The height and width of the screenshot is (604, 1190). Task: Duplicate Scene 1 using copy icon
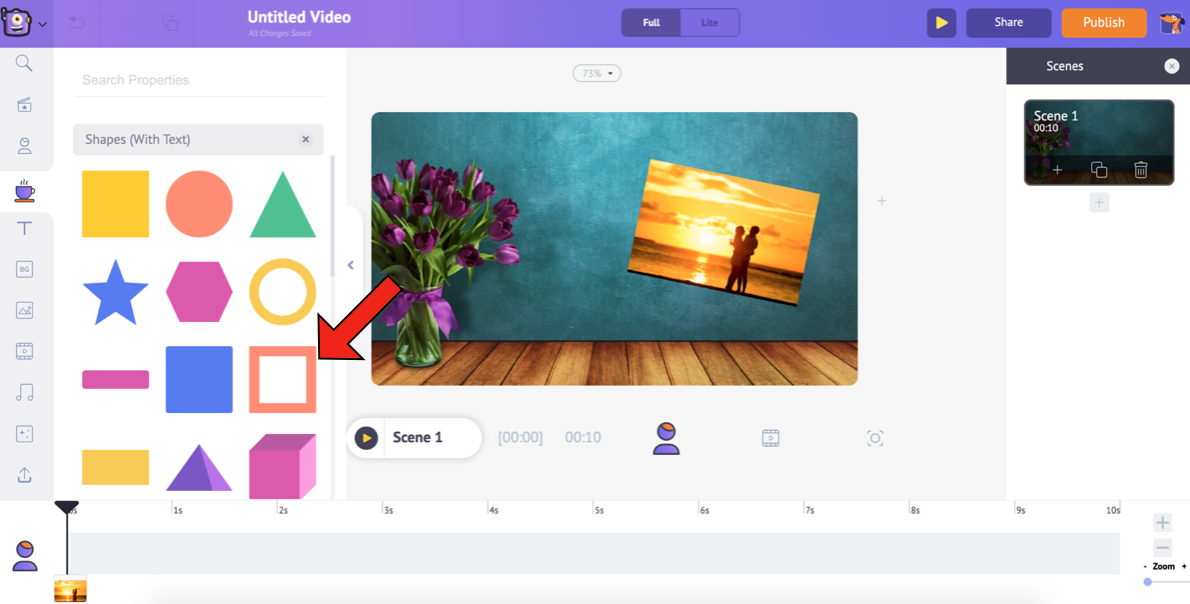tap(1098, 170)
